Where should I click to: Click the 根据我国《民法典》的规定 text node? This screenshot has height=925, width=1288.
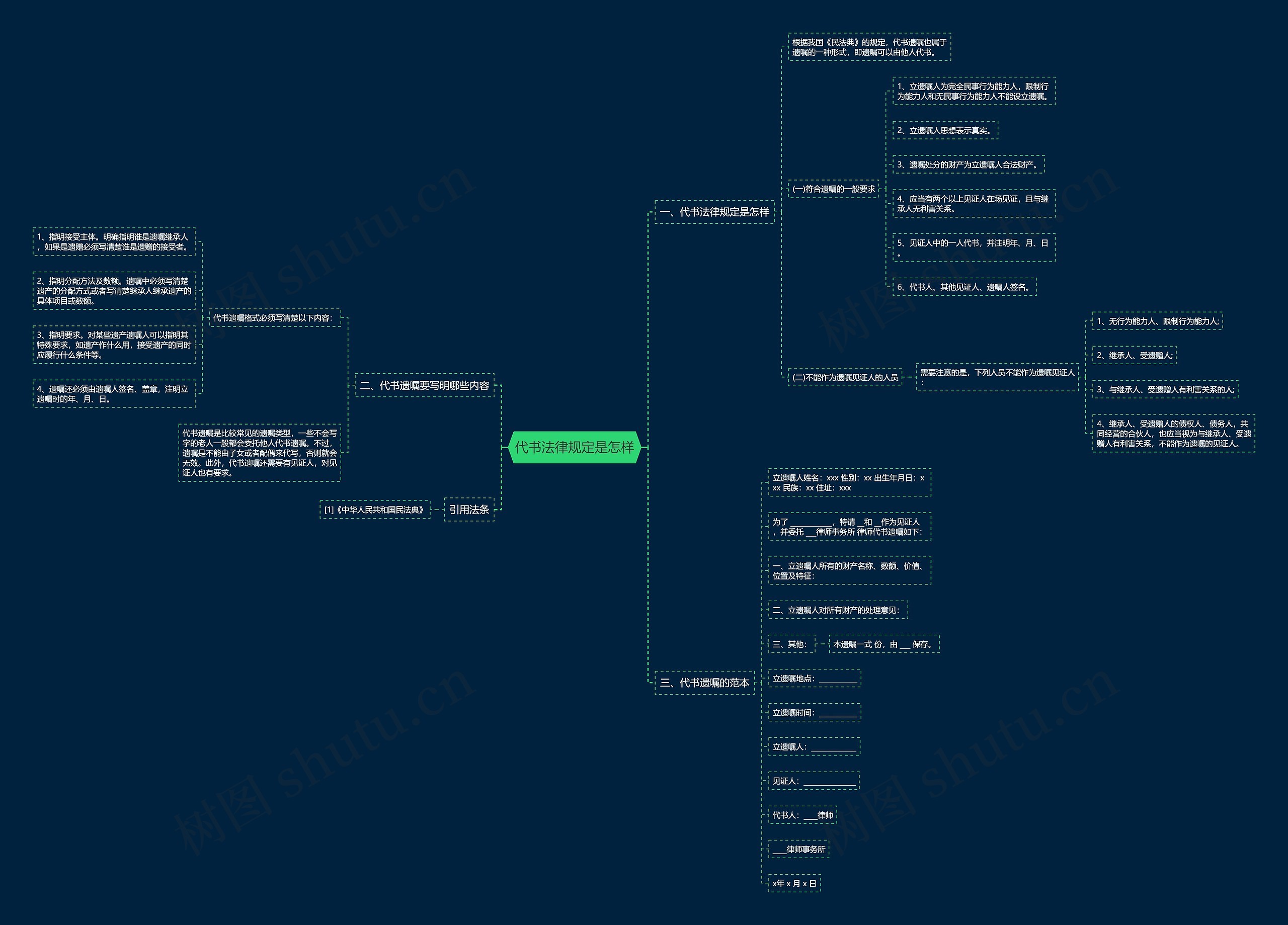pos(869,47)
